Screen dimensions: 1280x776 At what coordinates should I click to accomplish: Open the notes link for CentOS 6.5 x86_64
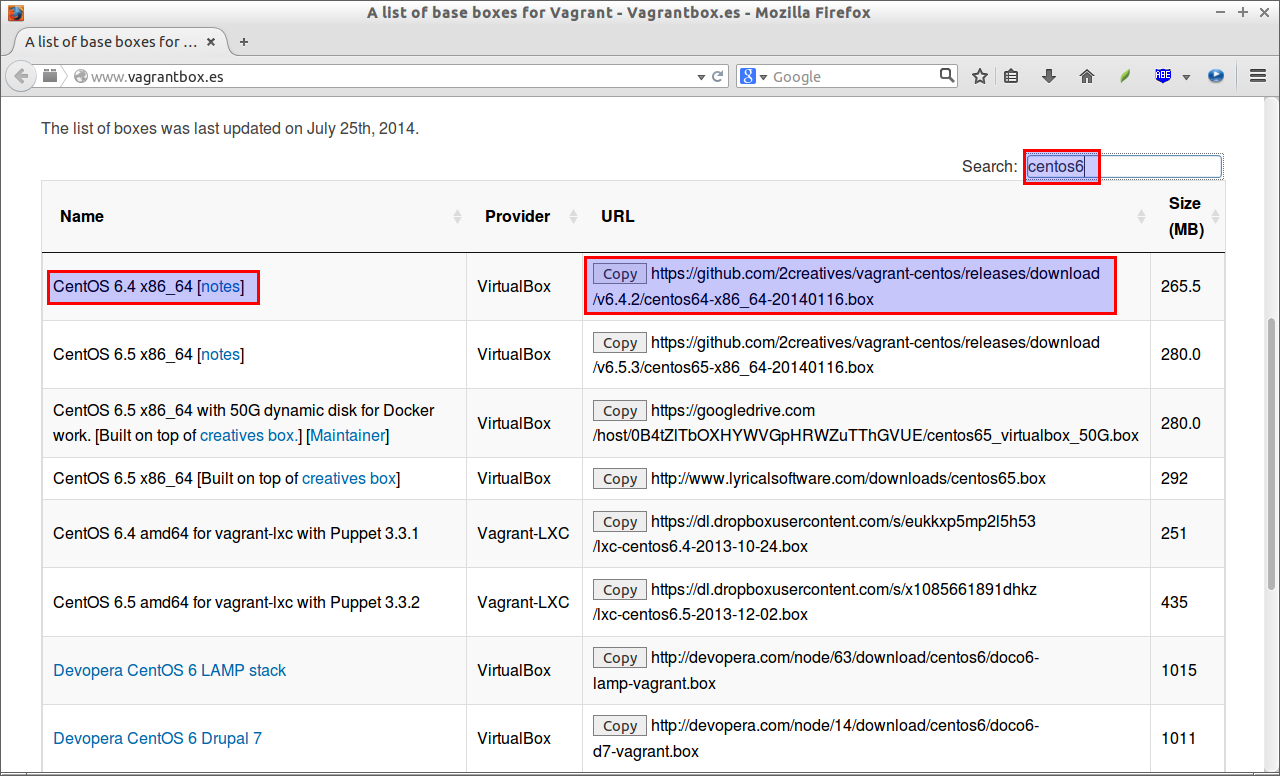coord(221,354)
